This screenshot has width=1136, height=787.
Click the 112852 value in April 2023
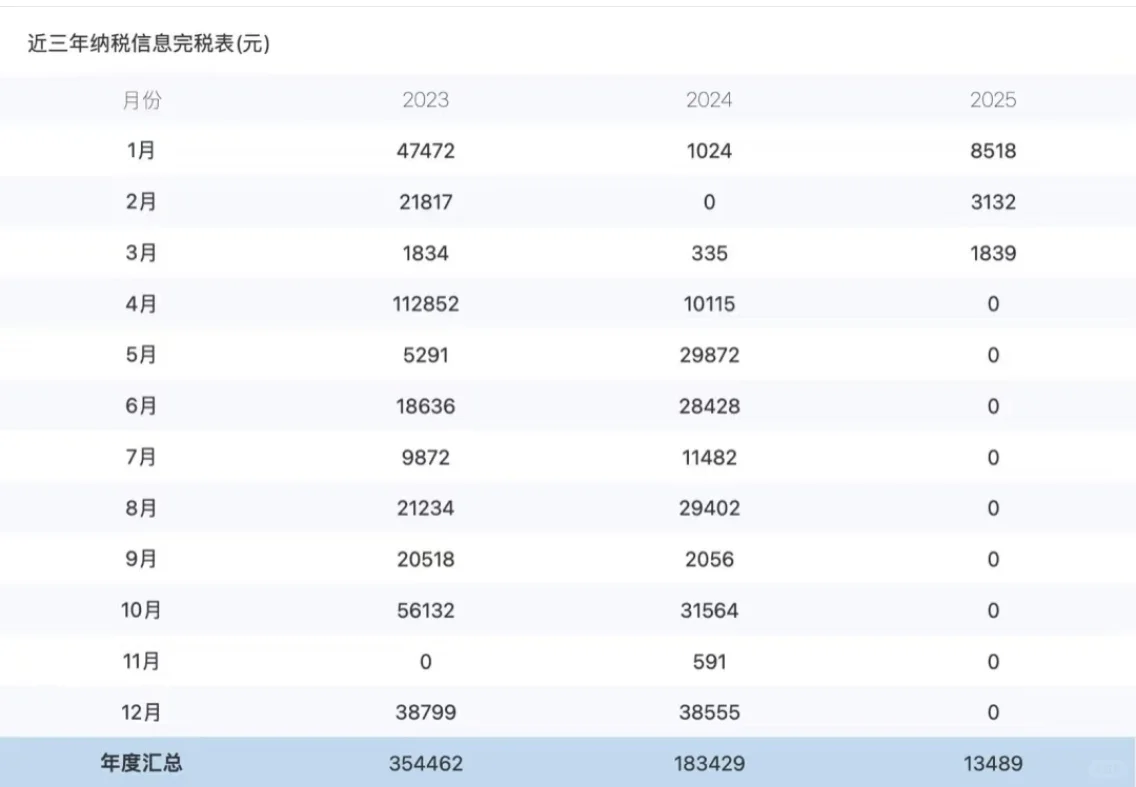(426, 304)
